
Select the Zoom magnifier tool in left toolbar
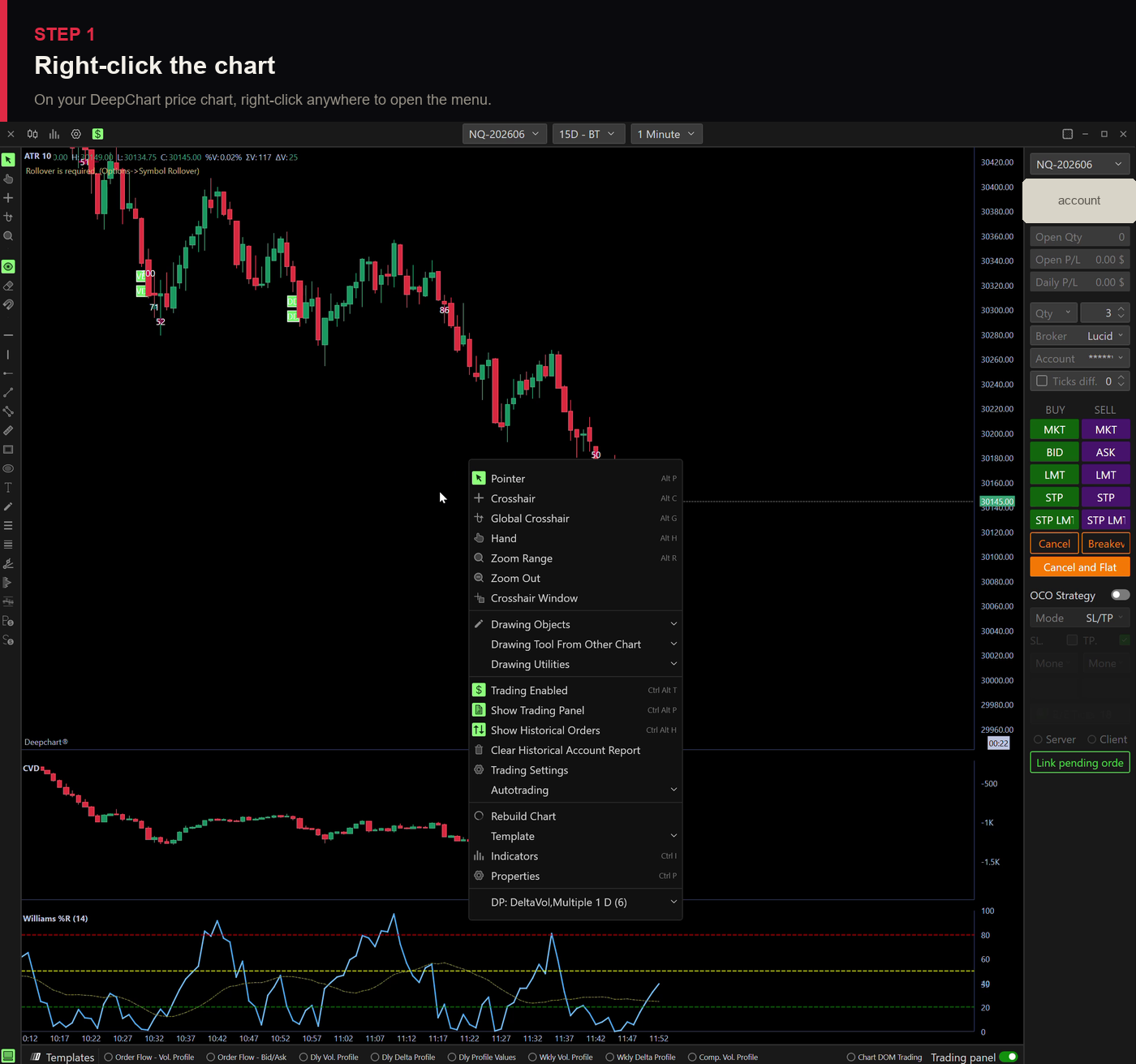(8, 236)
